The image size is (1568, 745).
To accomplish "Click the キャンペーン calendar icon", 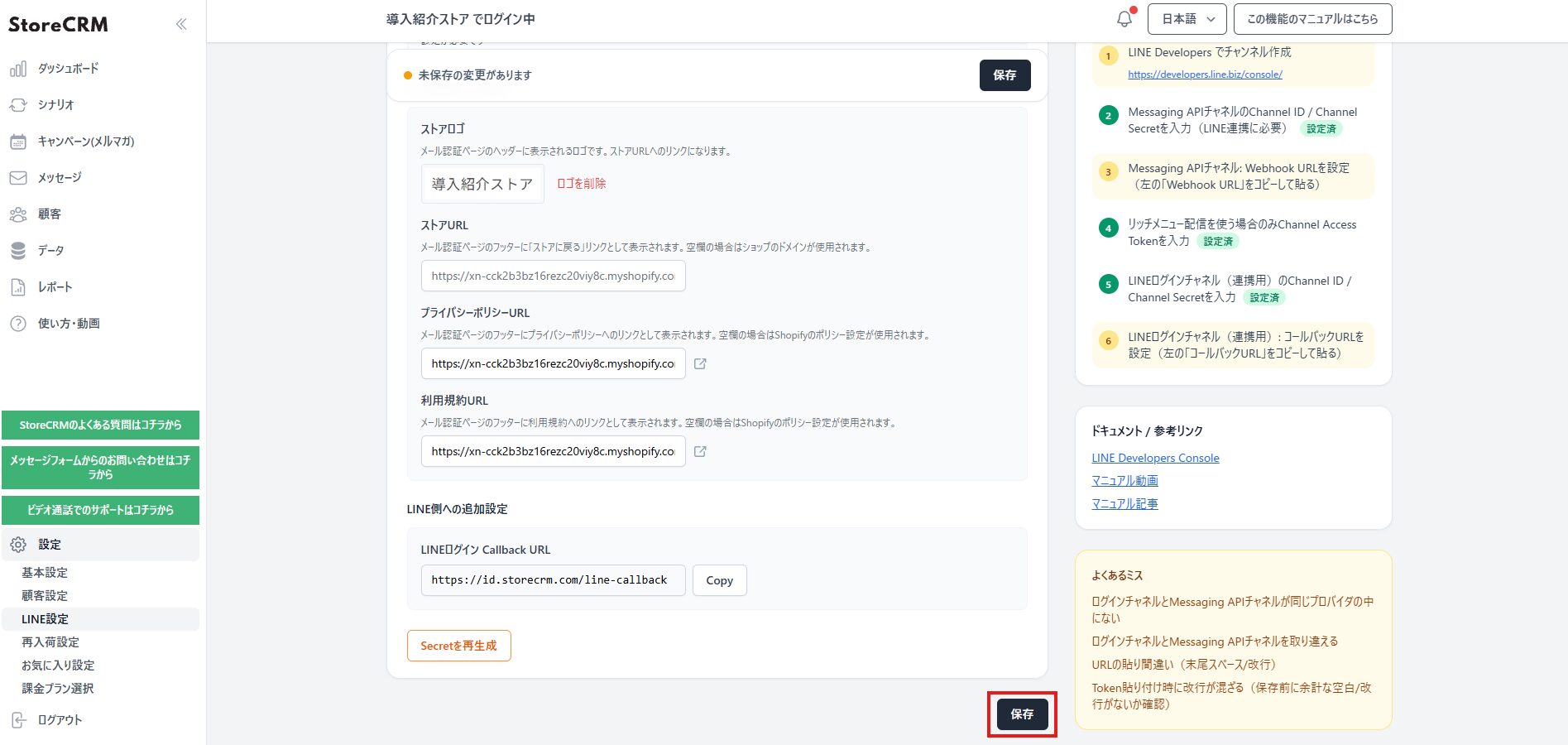I will click(18, 142).
